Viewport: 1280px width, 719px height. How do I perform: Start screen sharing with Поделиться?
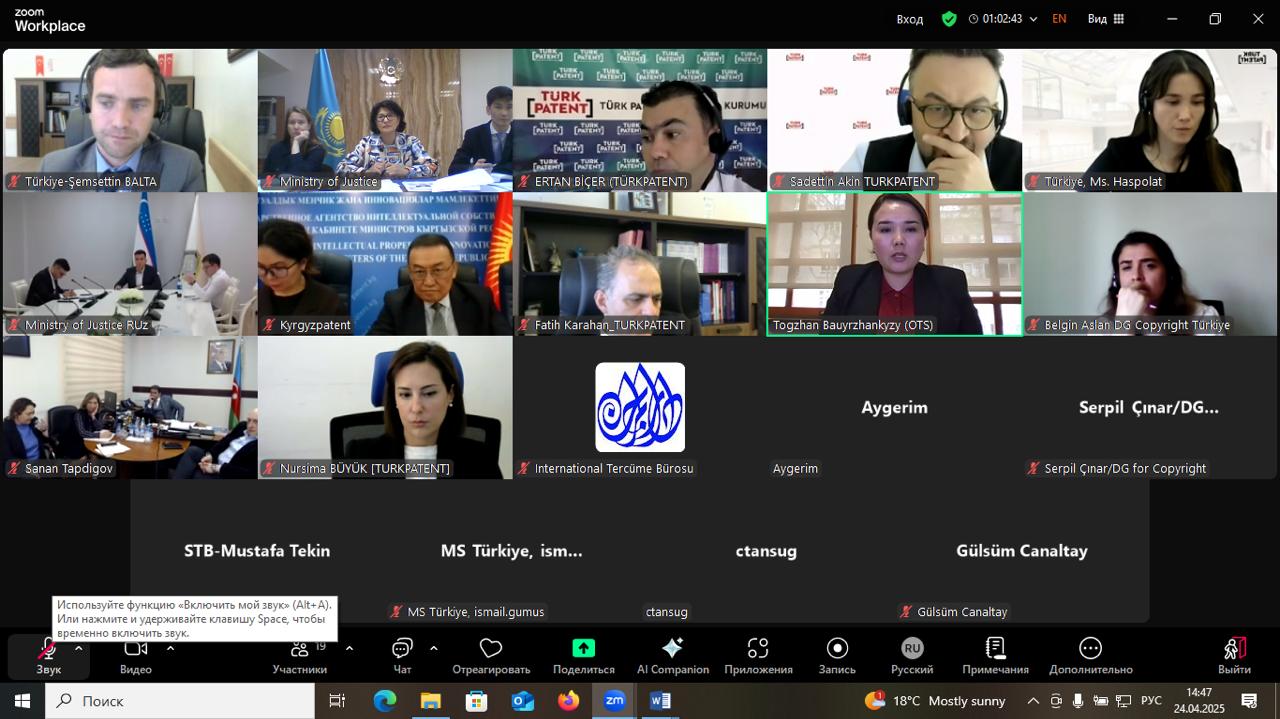[x=583, y=657]
